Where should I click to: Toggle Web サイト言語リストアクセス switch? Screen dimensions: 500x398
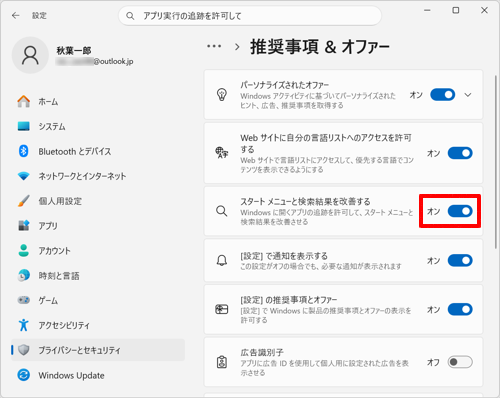(460, 153)
